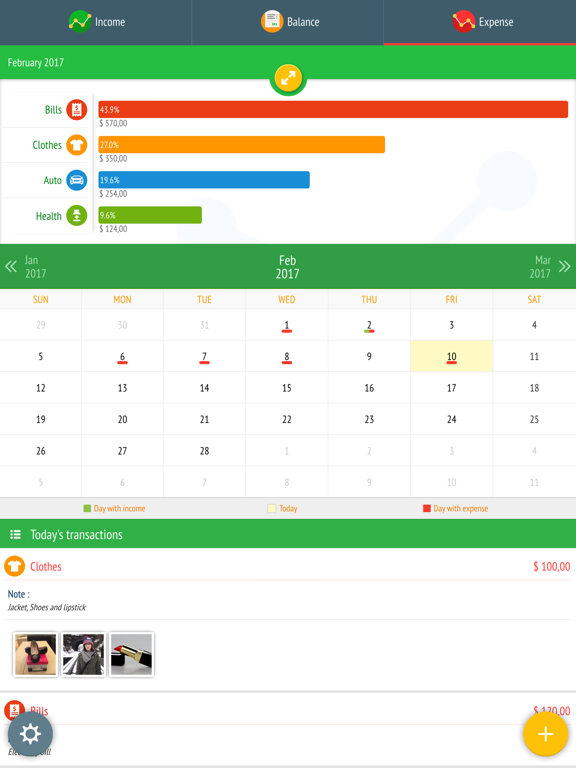Select February 7 on calendar

pos(204,357)
